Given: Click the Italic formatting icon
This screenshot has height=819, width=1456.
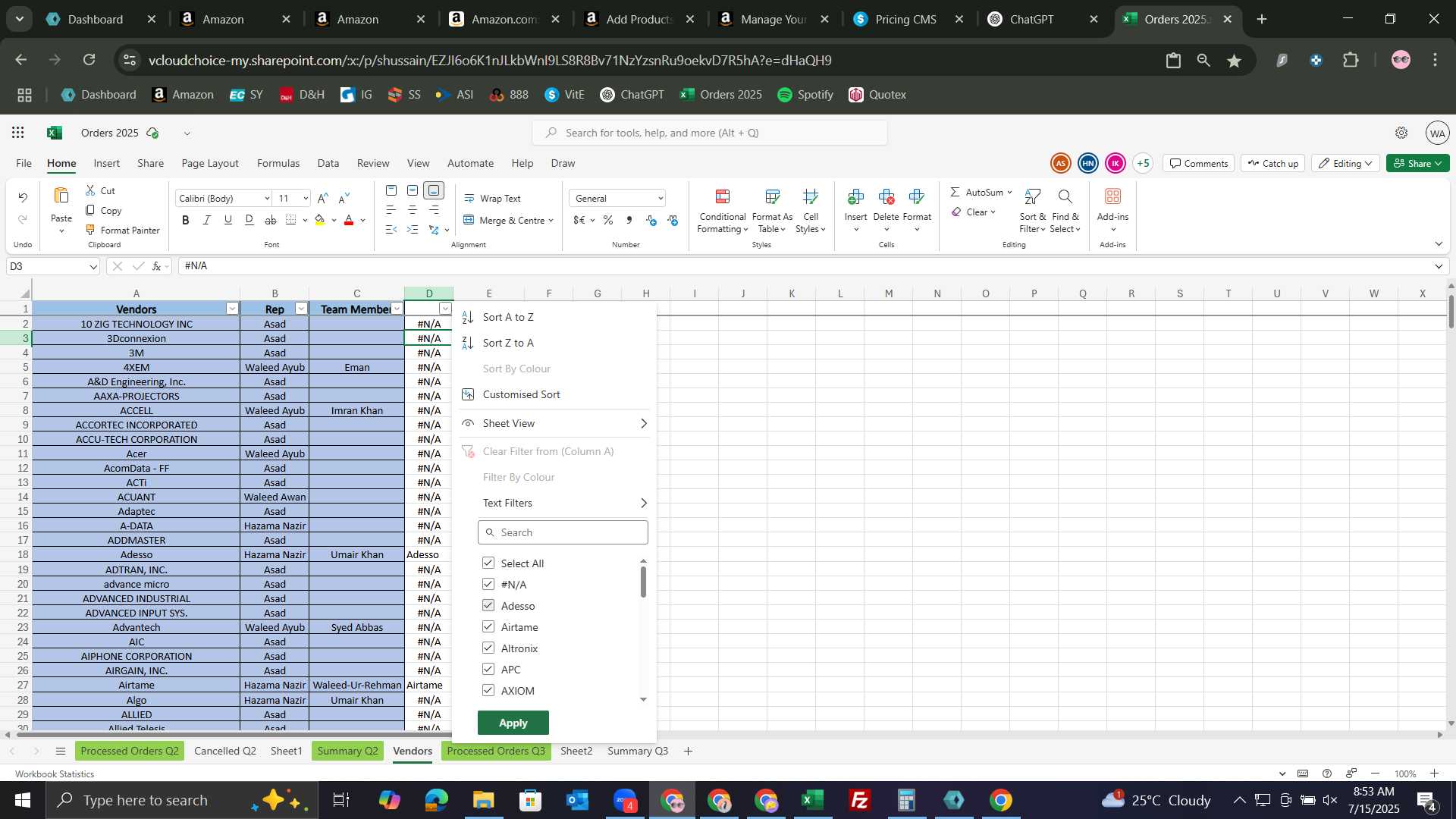Looking at the screenshot, I should (207, 220).
